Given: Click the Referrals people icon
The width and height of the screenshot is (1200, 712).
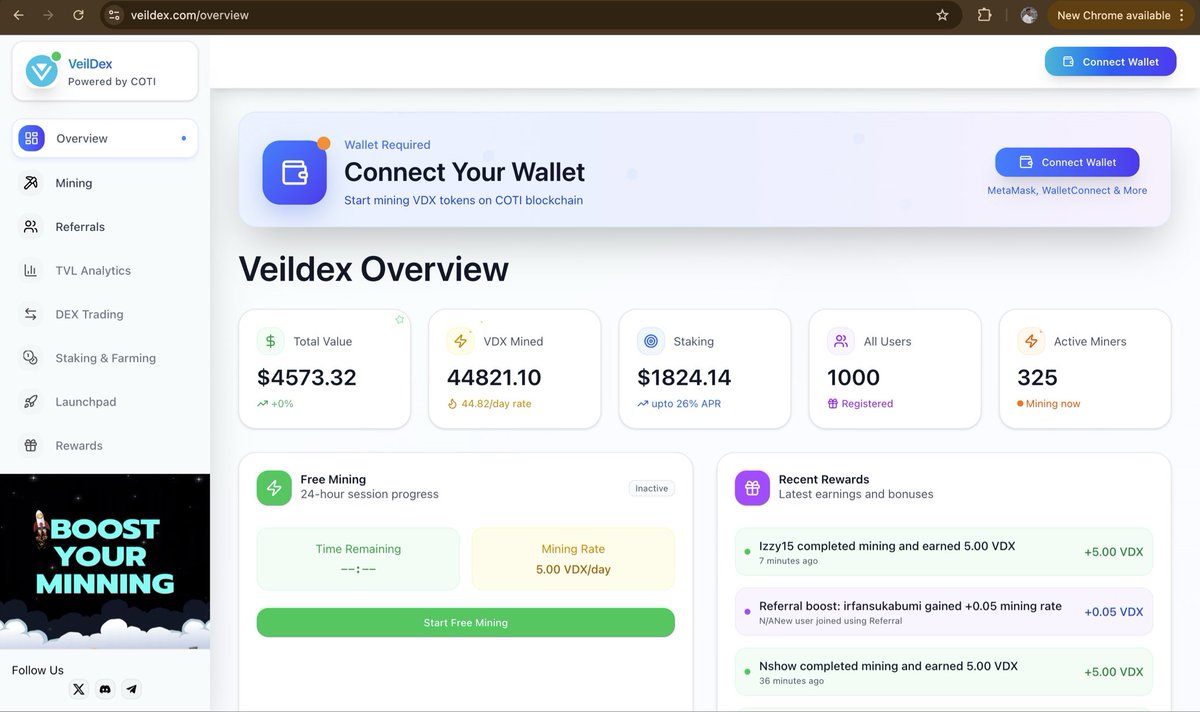Looking at the screenshot, I should (31, 227).
